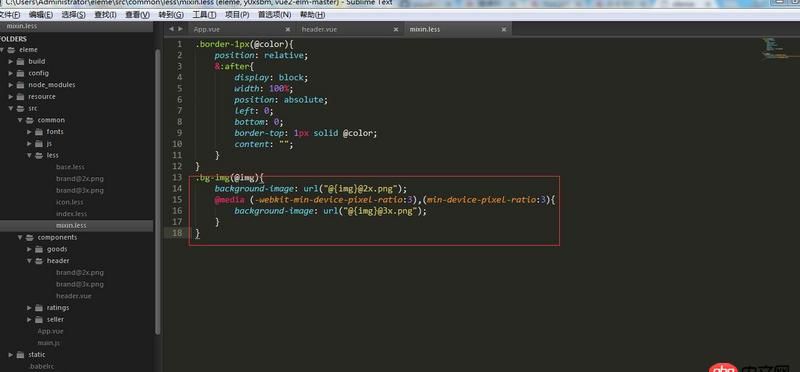Open brand@2x.png under less folder

tap(80, 179)
